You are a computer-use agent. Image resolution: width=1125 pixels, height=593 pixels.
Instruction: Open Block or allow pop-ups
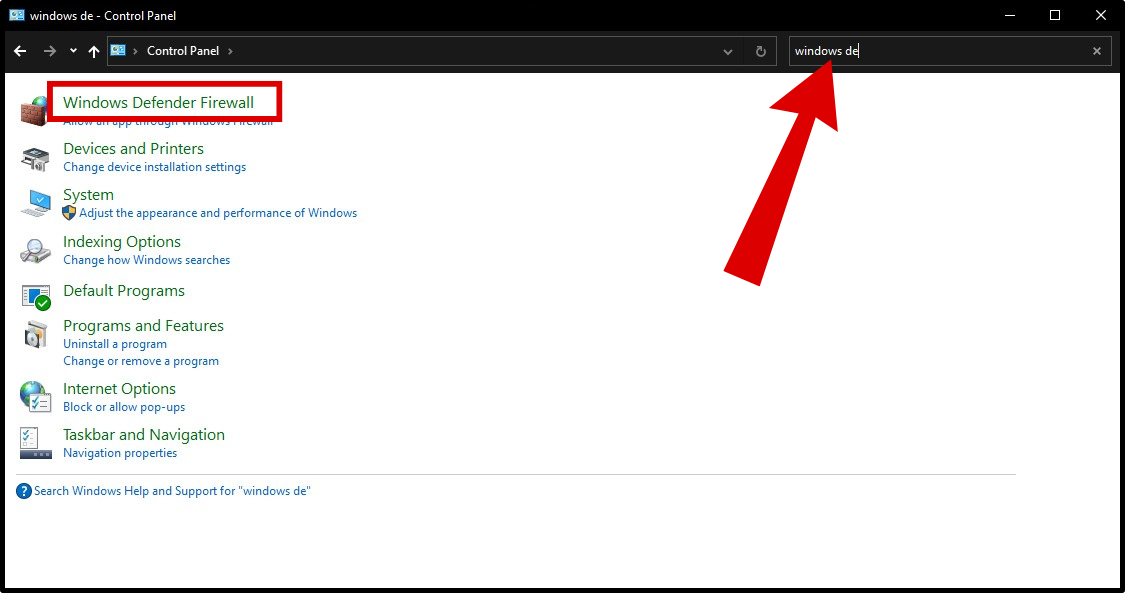(124, 407)
